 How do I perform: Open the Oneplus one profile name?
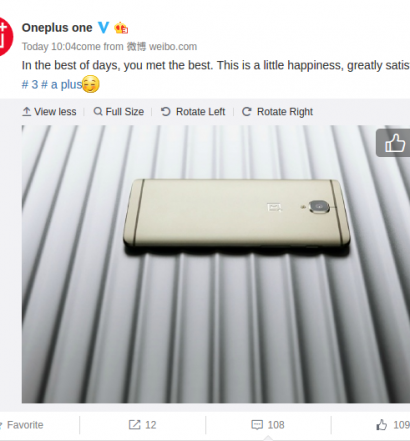57,28
